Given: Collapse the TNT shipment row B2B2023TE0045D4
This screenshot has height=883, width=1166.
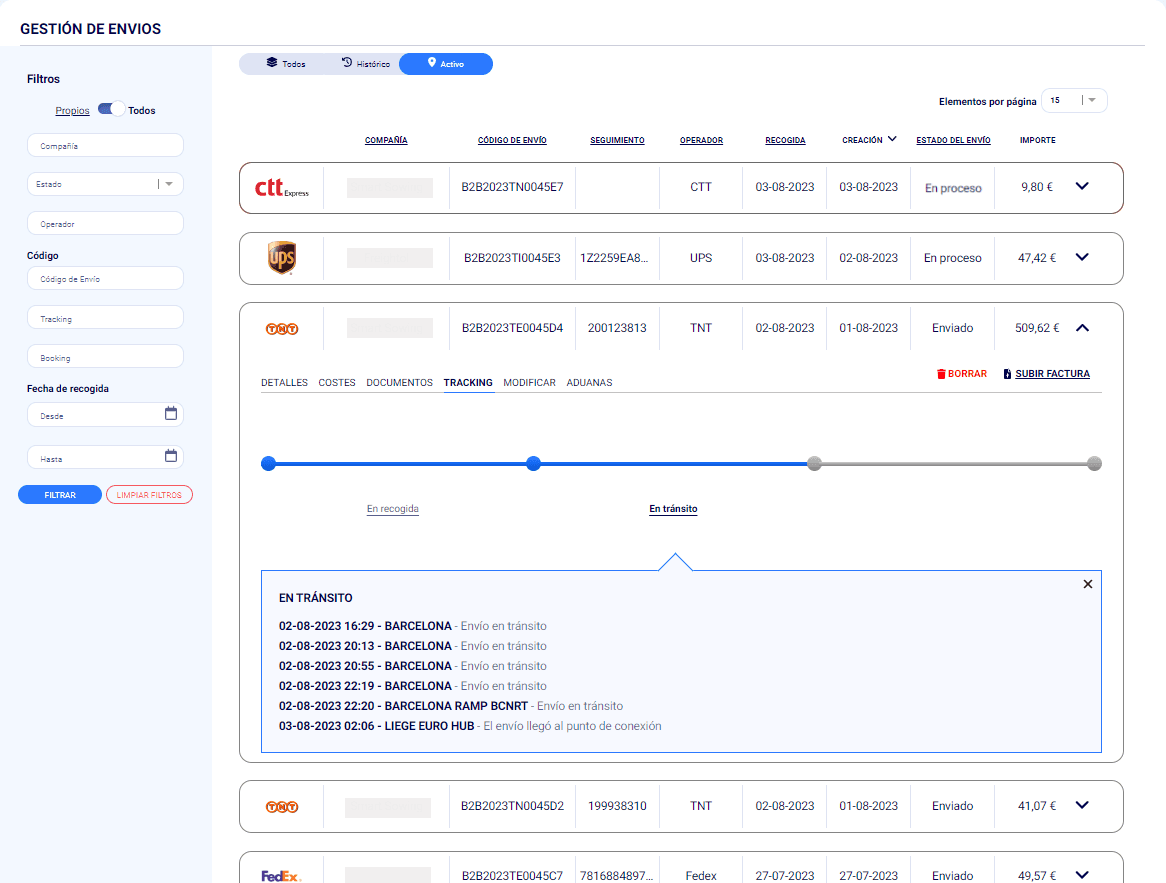Looking at the screenshot, I should point(1082,327).
